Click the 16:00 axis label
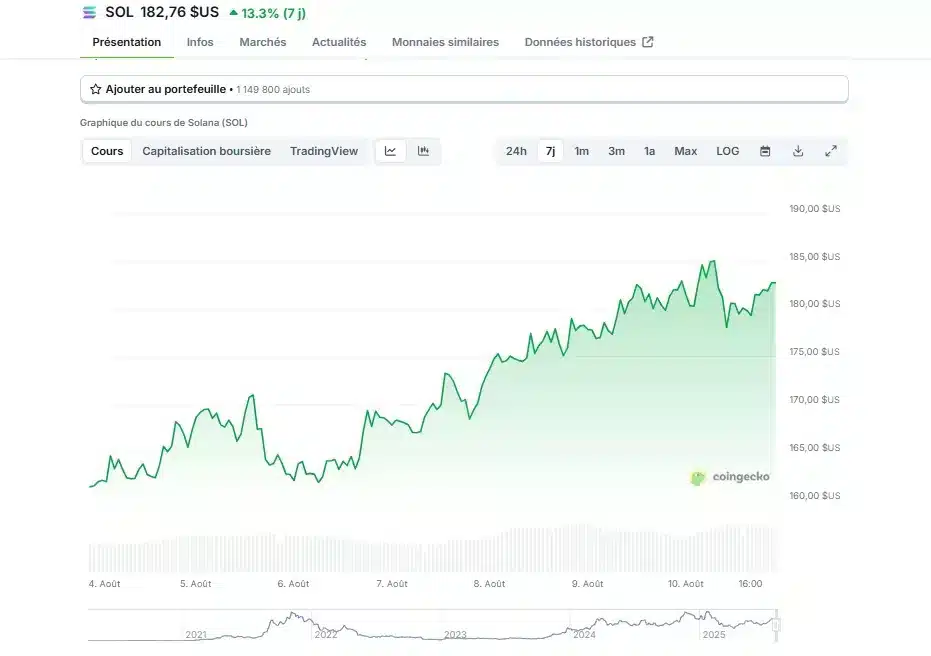931x656 pixels. pos(750,584)
